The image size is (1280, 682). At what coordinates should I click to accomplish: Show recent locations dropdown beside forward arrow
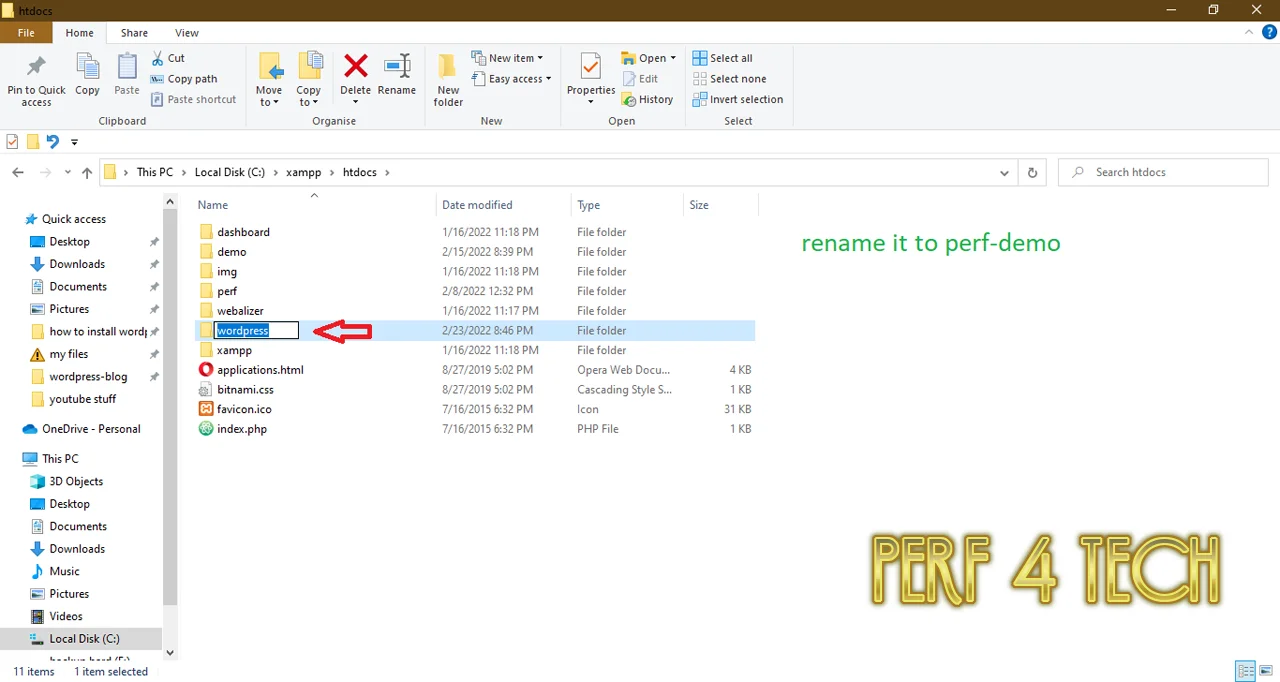(x=67, y=172)
